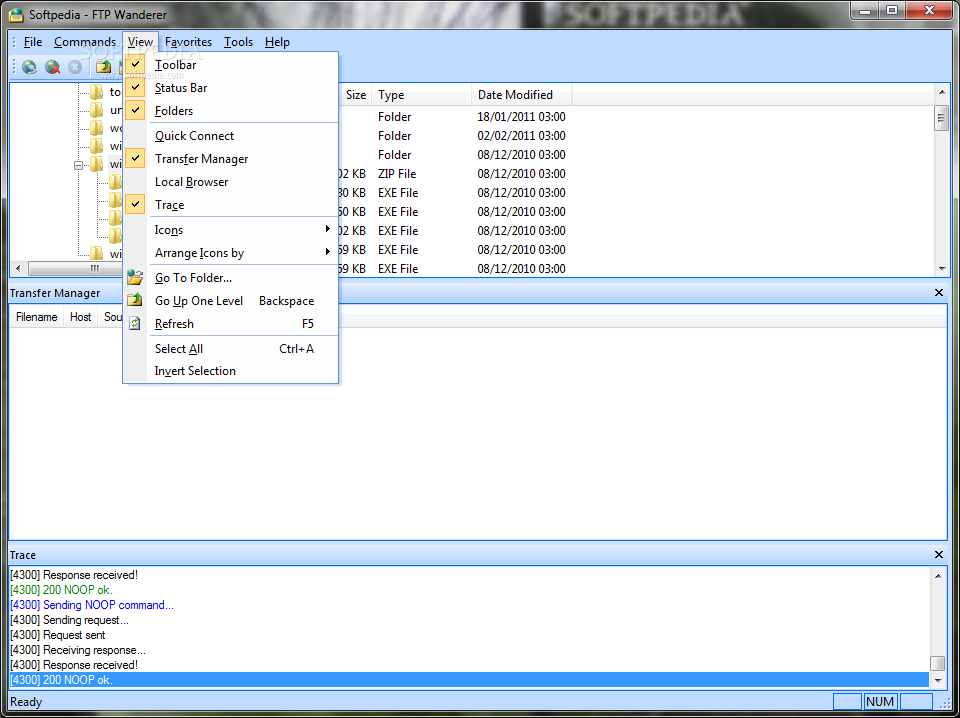Click the file list scroll up arrow
The width and height of the screenshot is (960, 718).
(x=941, y=92)
